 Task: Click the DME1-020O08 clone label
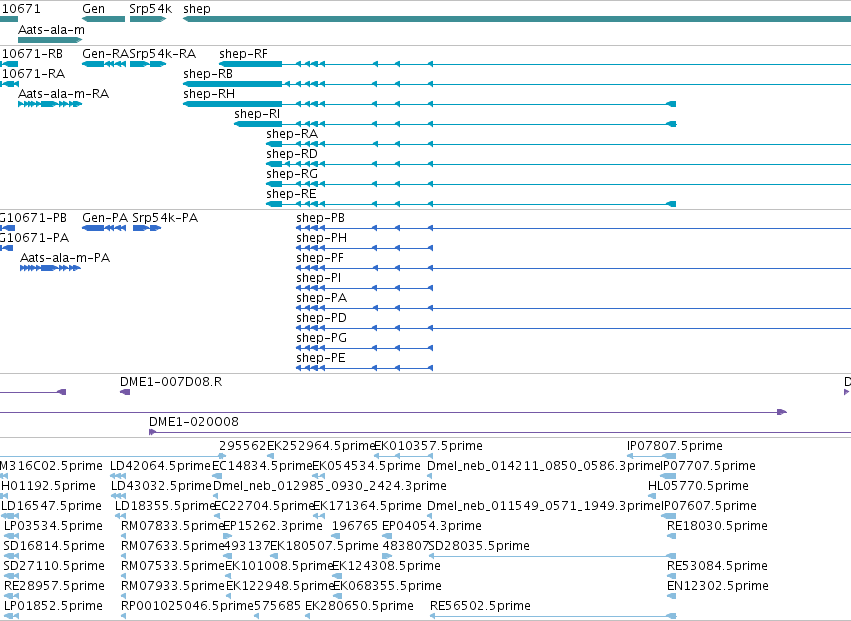click(x=194, y=422)
